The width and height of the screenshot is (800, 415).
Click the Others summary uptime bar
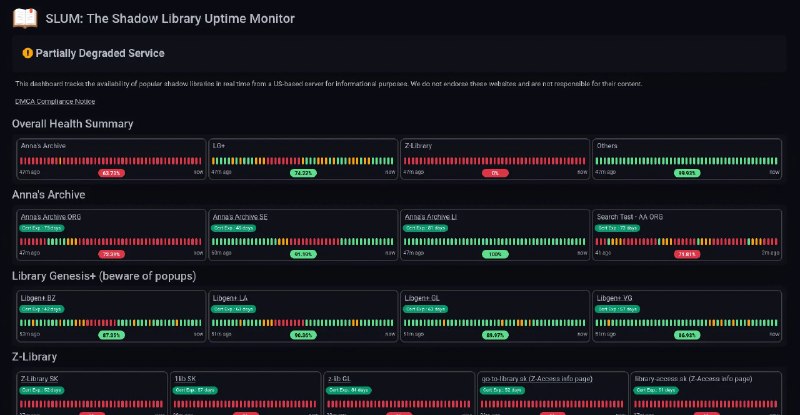tap(686, 161)
